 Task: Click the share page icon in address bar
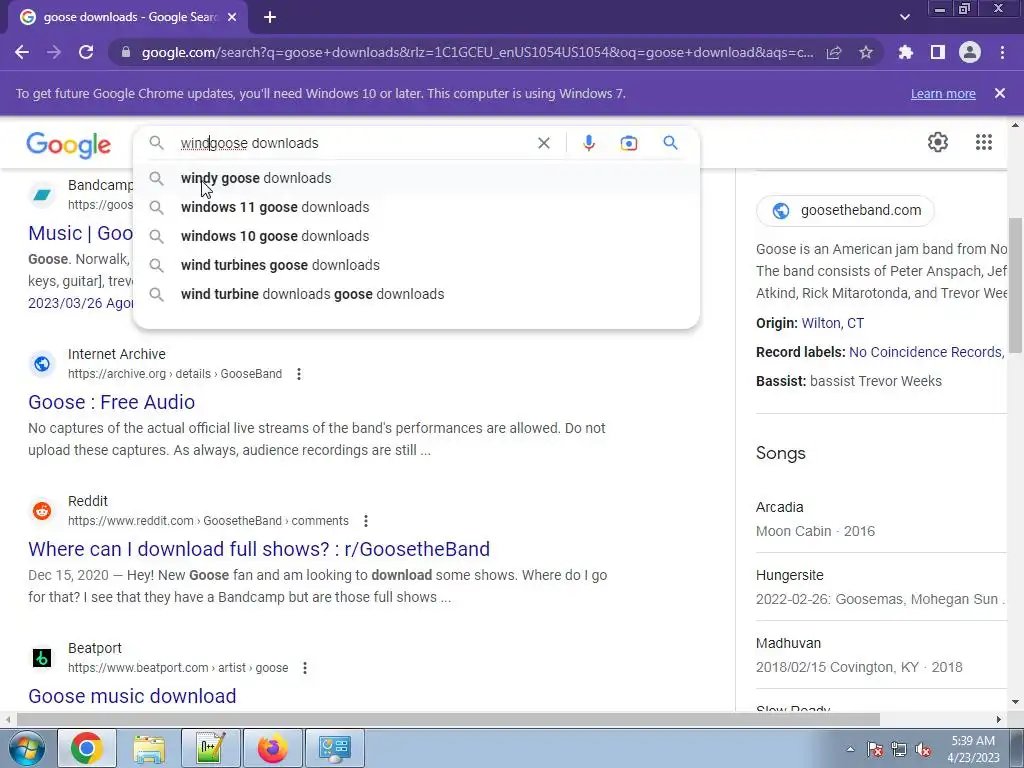[x=834, y=52]
